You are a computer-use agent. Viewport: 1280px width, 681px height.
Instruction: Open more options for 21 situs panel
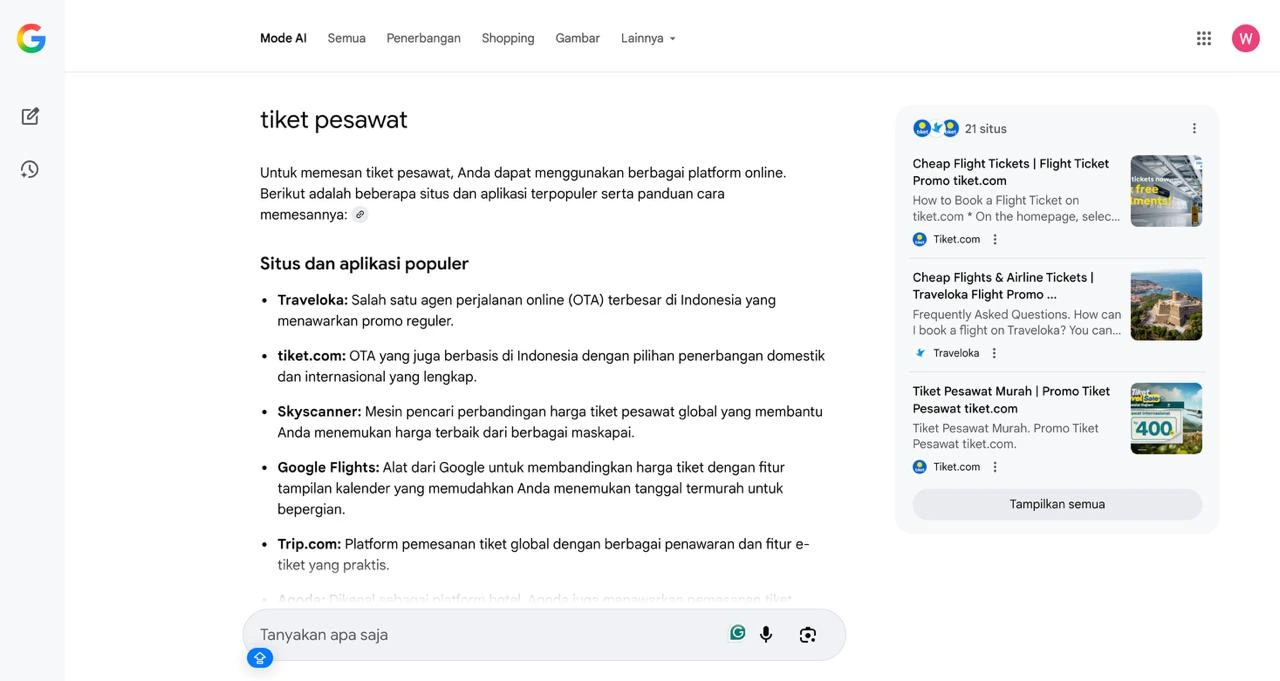pyautogui.click(x=1194, y=128)
